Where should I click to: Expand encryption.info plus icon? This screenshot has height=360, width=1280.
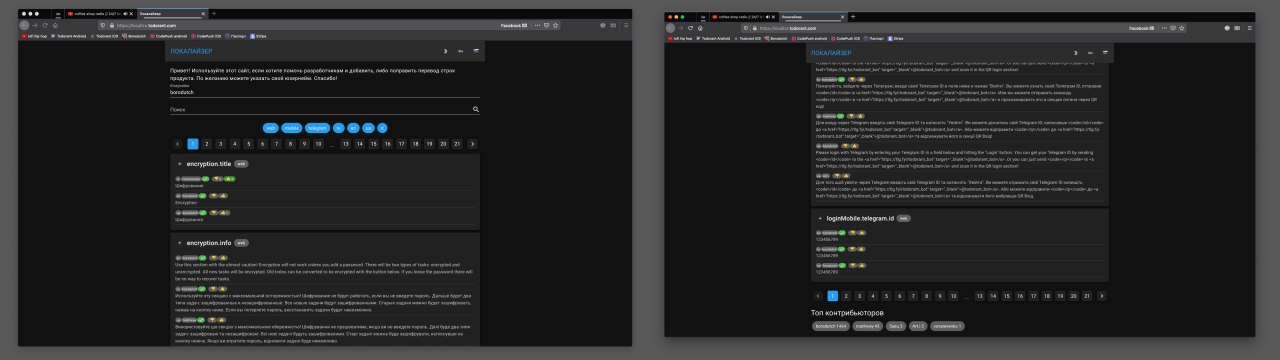point(179,243)
